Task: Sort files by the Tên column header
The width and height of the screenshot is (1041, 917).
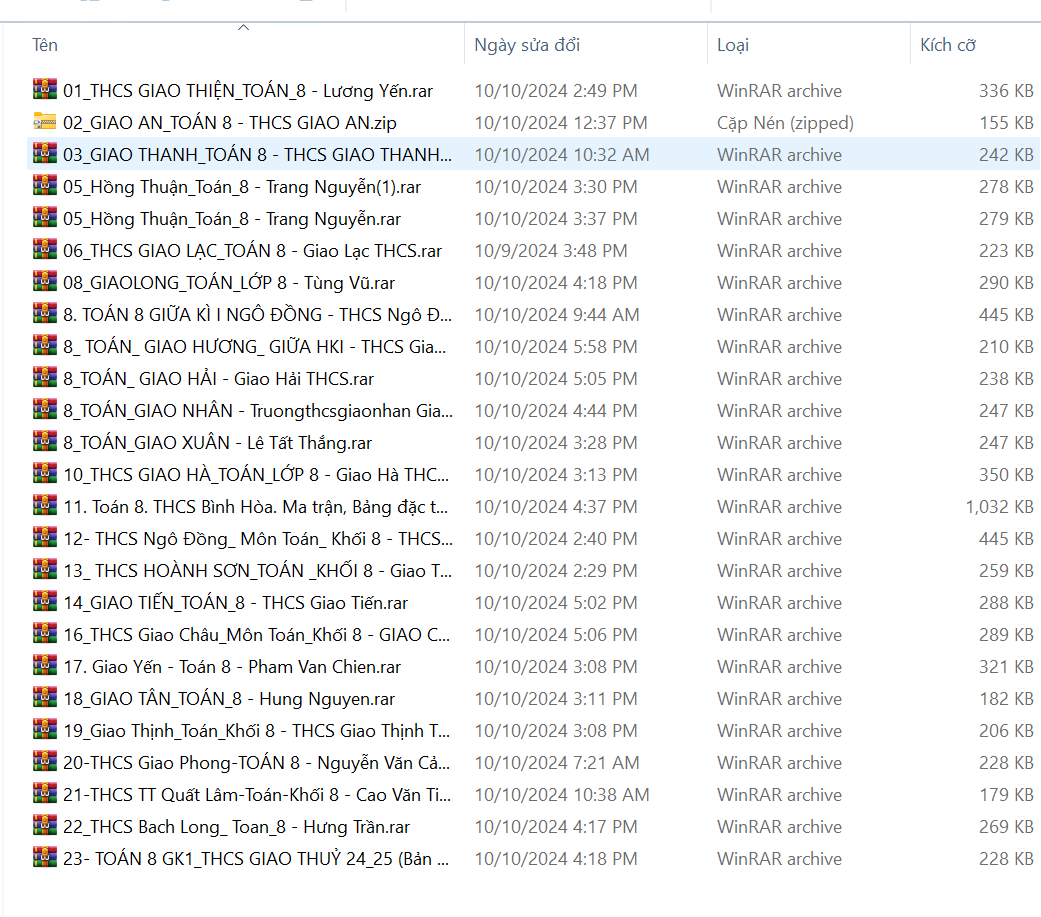Action: pos(45,45)
